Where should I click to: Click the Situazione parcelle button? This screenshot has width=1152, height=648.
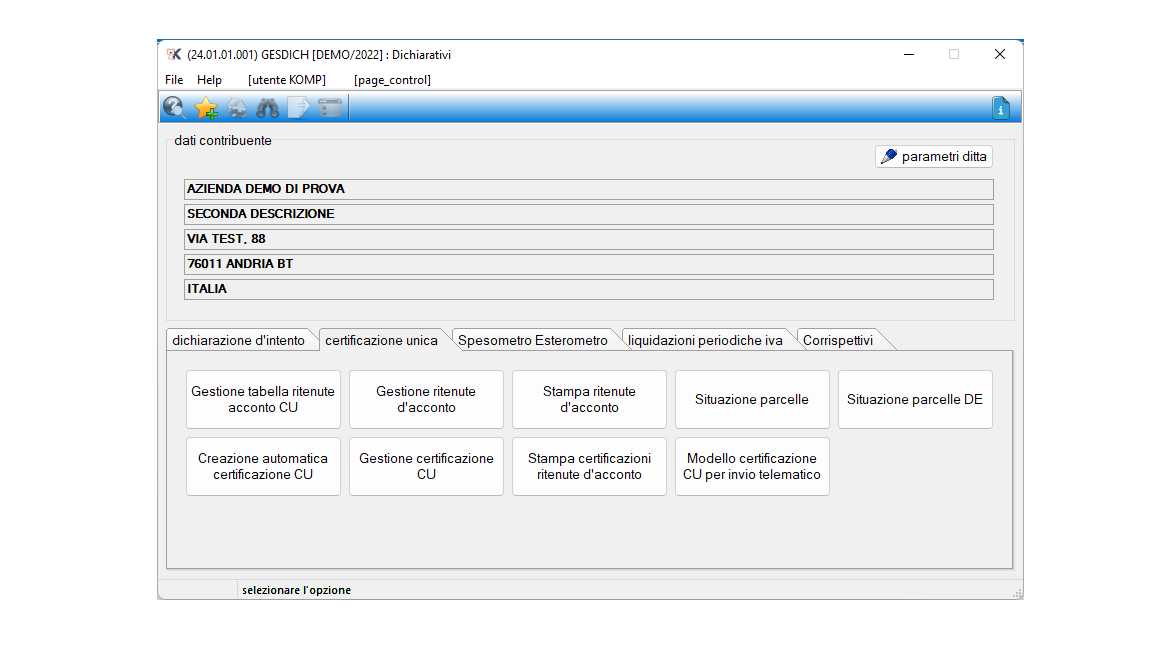coord(752,400)
